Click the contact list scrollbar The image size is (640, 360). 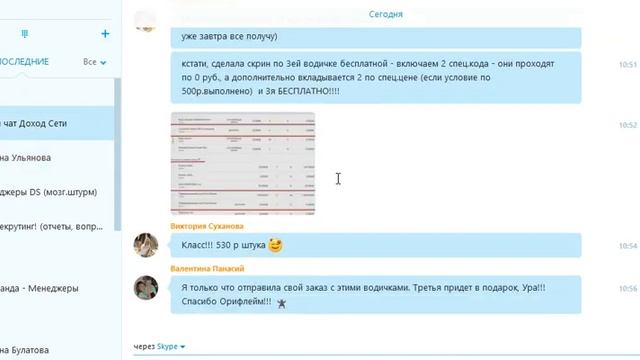pos(118,155)
